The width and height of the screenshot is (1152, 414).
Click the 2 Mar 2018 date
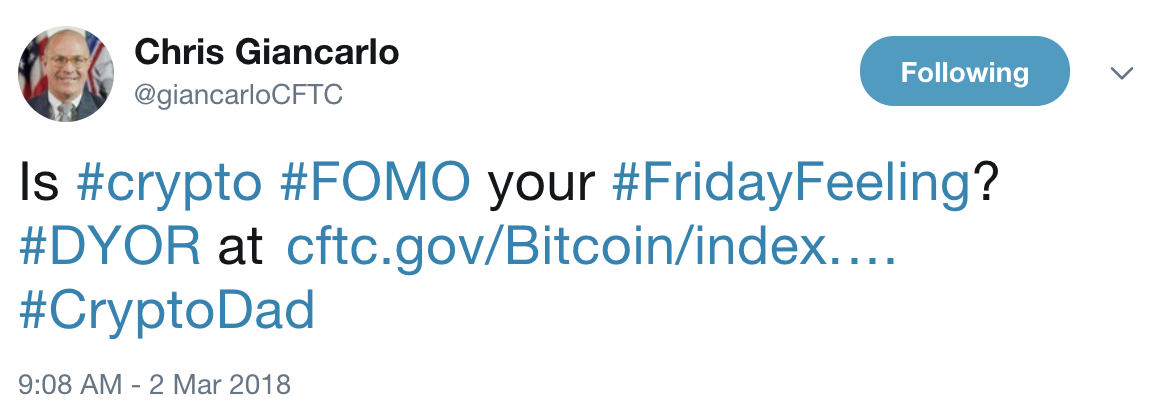[x=220, y=385]
